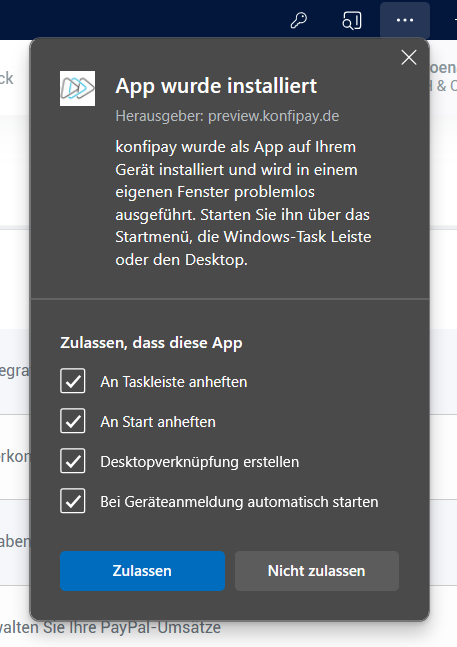The image size is (457, 647).
Task: Click the blue Zulassen button
Action: pos(142,571)
